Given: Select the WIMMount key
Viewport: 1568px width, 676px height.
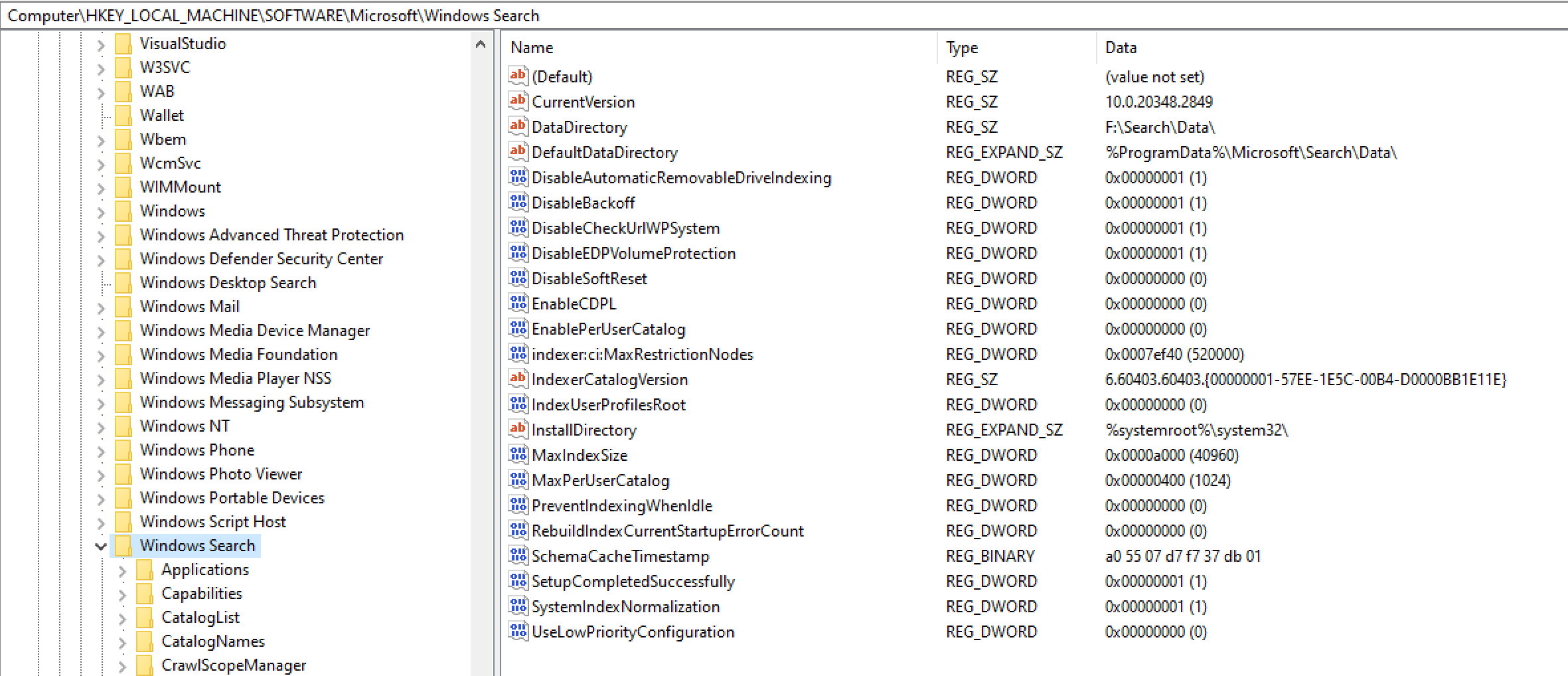Looking at the screenshot, I should [x=181, y=187].
